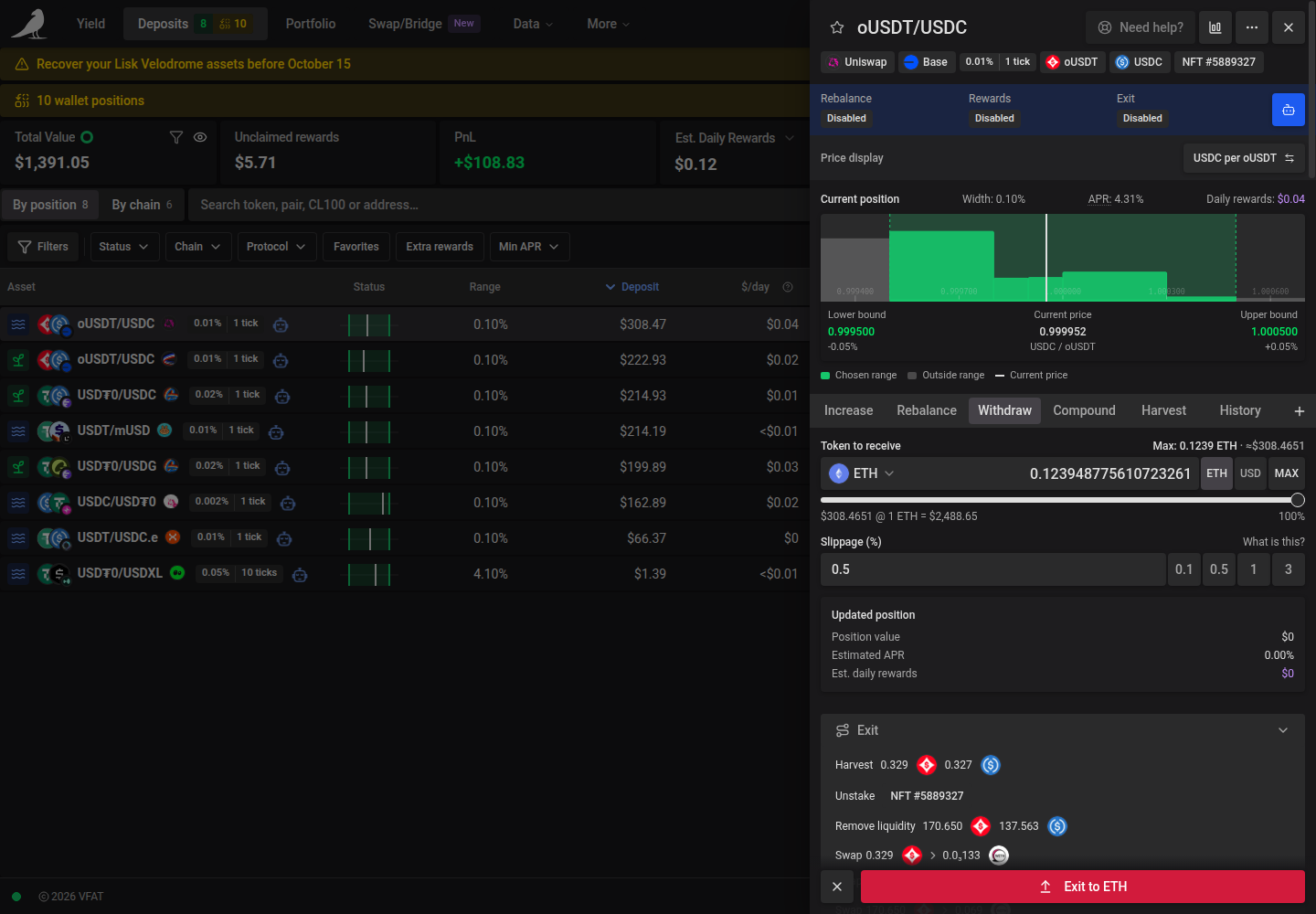The height and width of the screenshot is (914, 1316).
Task: Open the Status filter dropdown
Action: [124, 247]
